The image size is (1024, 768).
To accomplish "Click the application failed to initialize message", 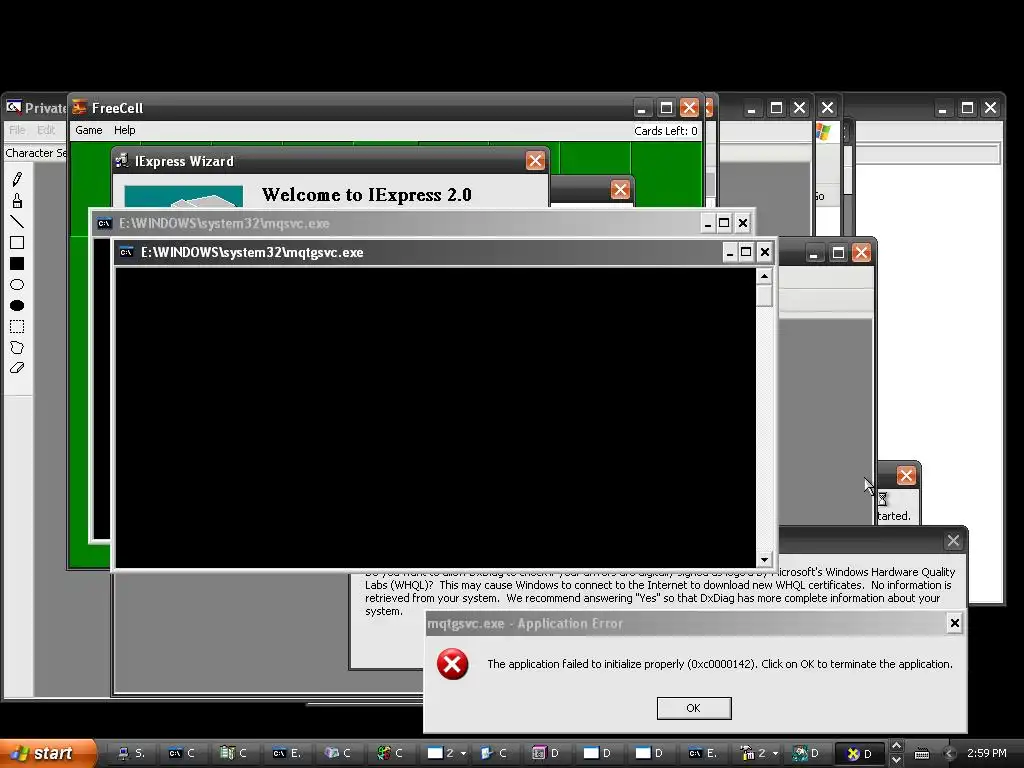I will 720,664.
